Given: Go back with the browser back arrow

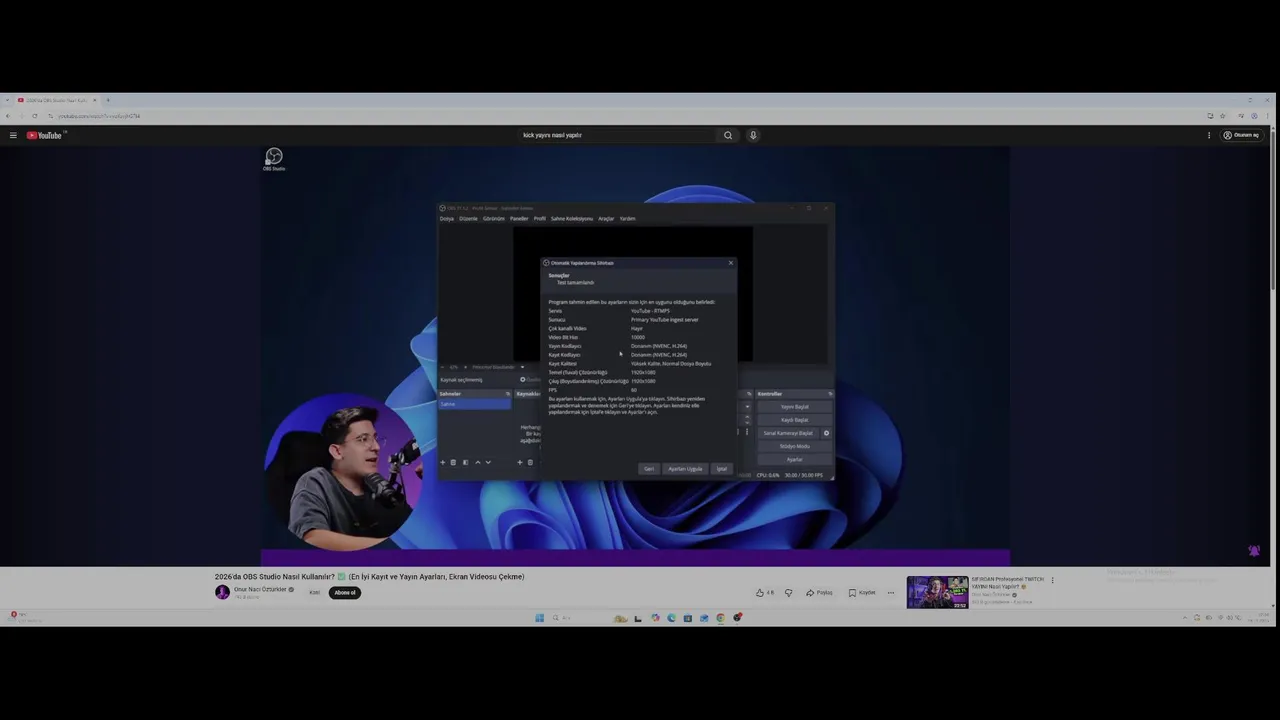Looking at the screenshot, I should (8, 116).
